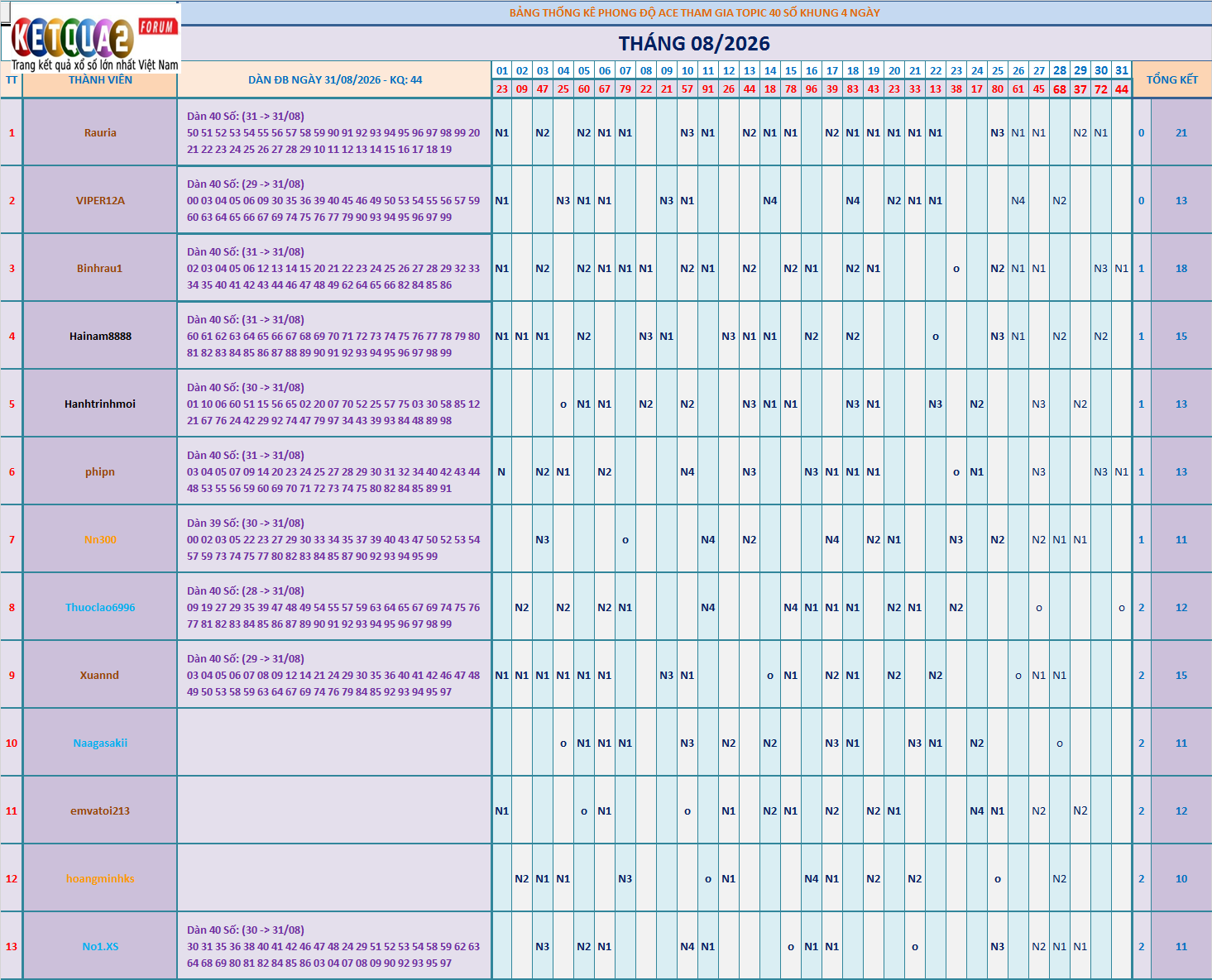The width and height of the screenshot is (1212, 980).
Task: Select Thuoclao6996's 'o' under day 31
Action: [x=1122, y=608]
